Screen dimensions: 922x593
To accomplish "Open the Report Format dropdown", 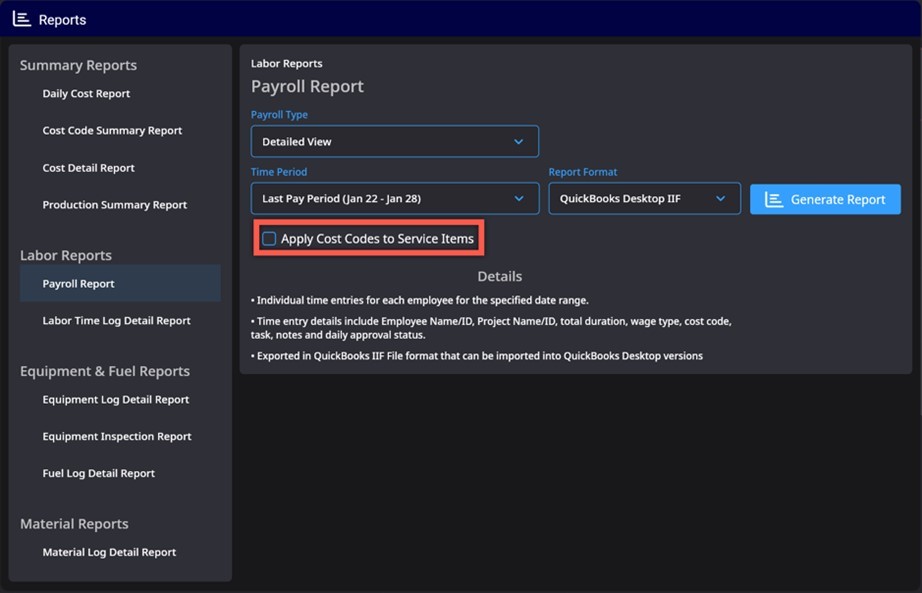I will click(x=644, y=199).
